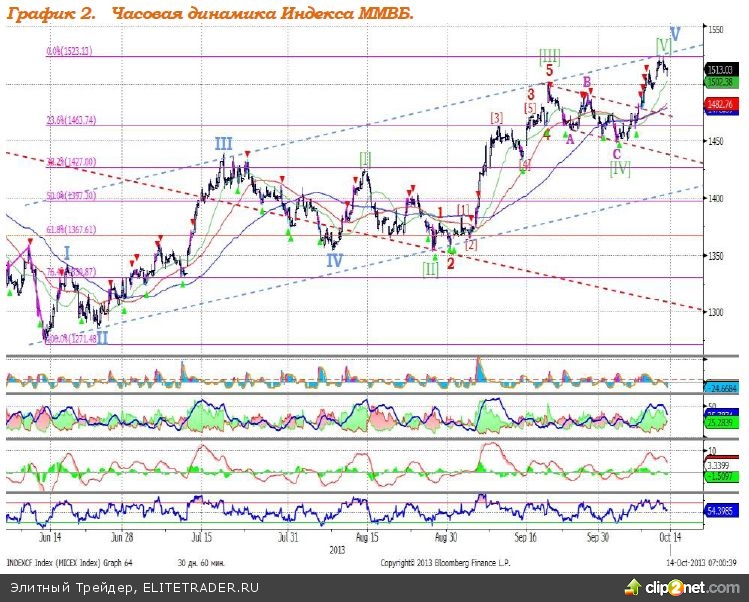Click the 1300 price axis label
The height and width of the screenshot is (602, 749).
click(x=717, y=312)
